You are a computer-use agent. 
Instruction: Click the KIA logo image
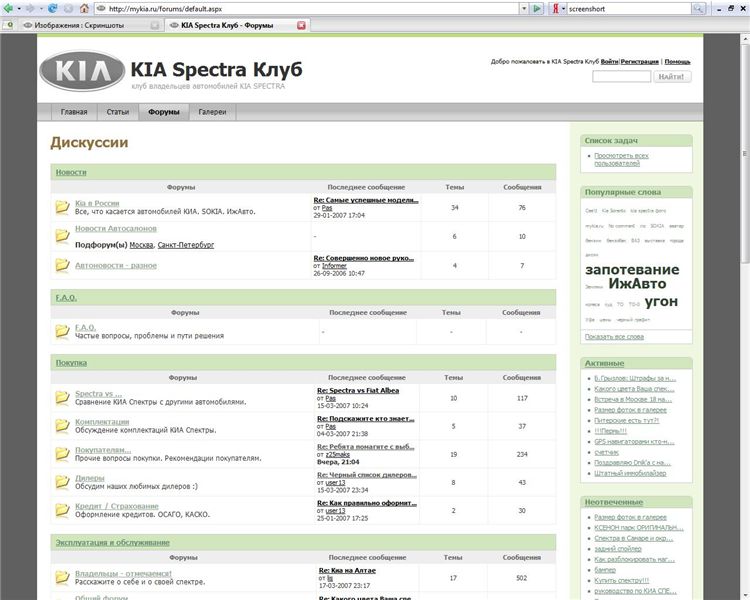coord(82,71)
